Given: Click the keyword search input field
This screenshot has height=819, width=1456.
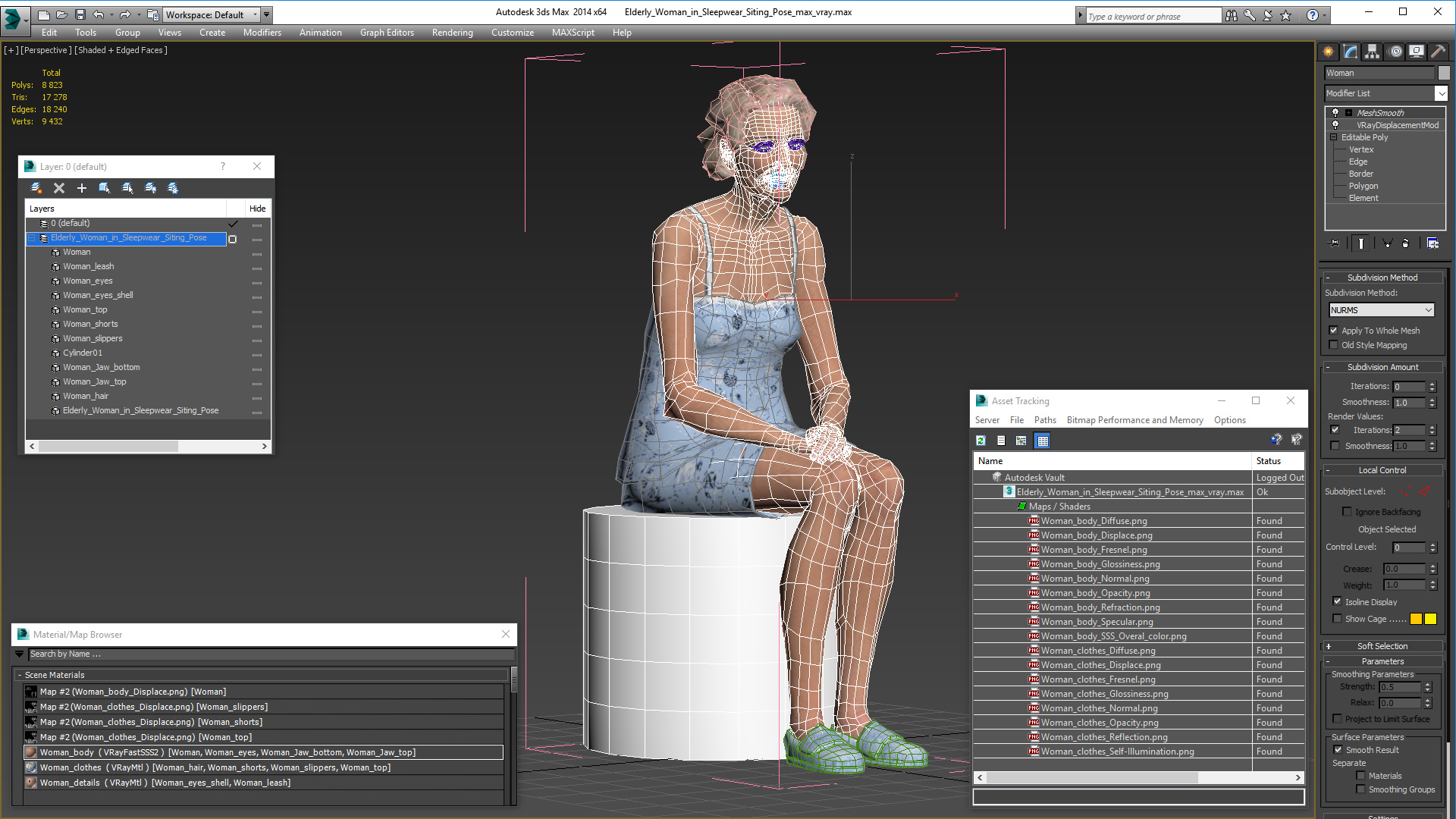Looking at the screenshot, I should point(1153,16).
